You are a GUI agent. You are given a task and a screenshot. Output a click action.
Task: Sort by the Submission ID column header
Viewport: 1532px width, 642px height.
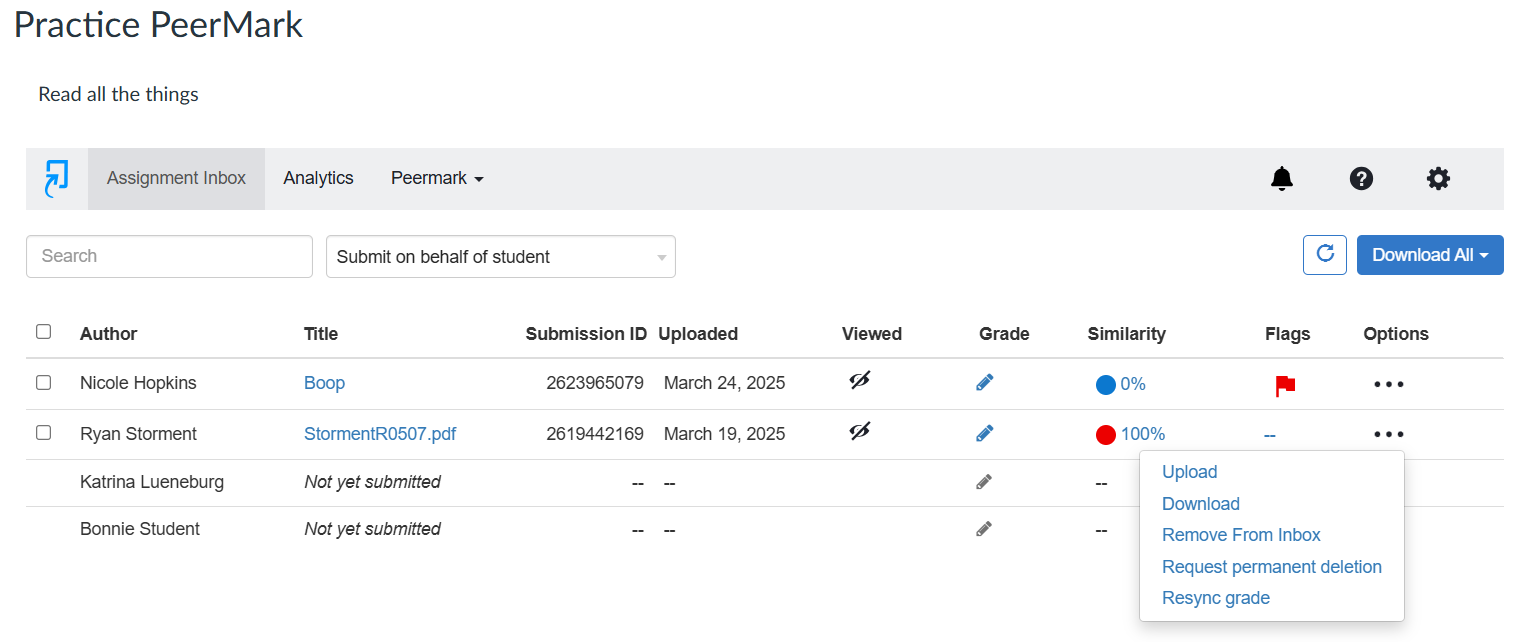point(586,334)
